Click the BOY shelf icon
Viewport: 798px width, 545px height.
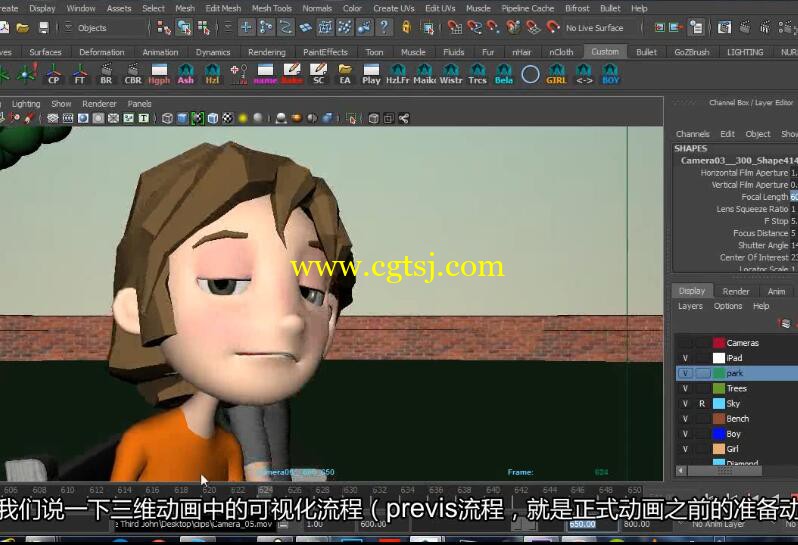coord(610,74)
